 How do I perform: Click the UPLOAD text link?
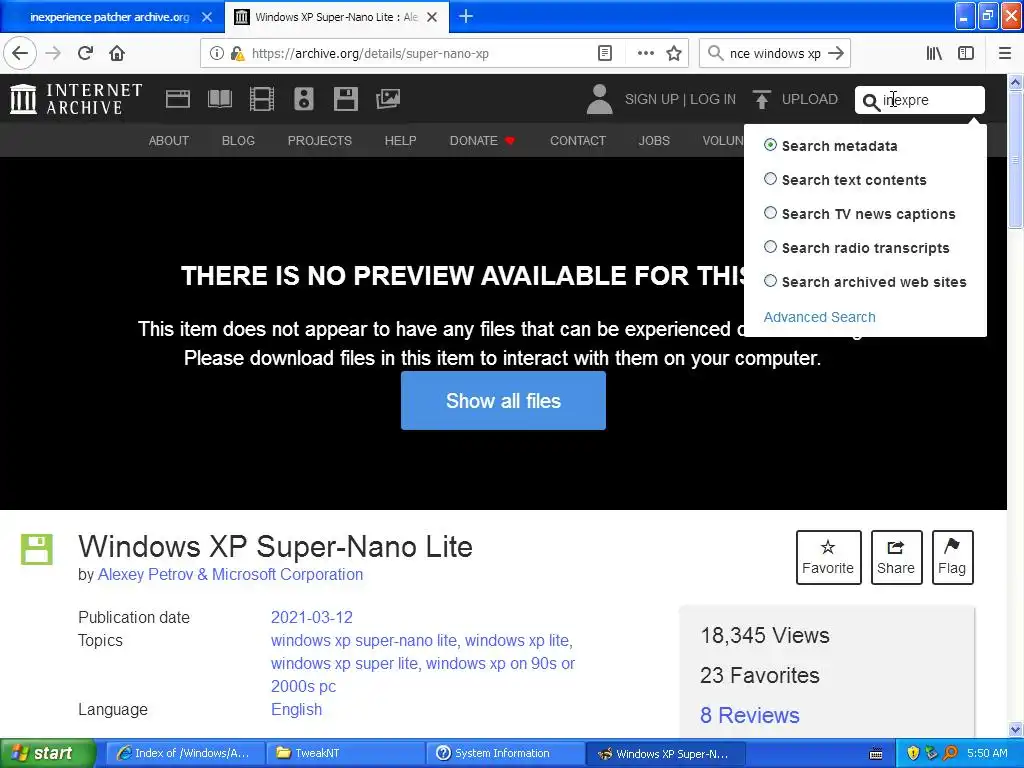[x=810, y=99]
